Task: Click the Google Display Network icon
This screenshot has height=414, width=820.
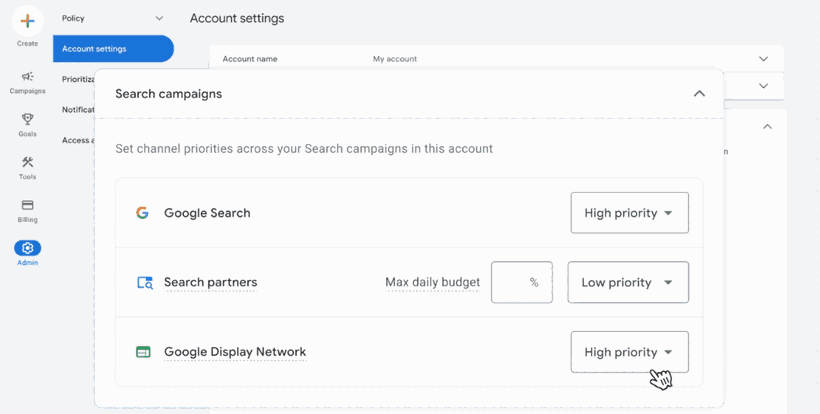Action: tap(143, 352)
